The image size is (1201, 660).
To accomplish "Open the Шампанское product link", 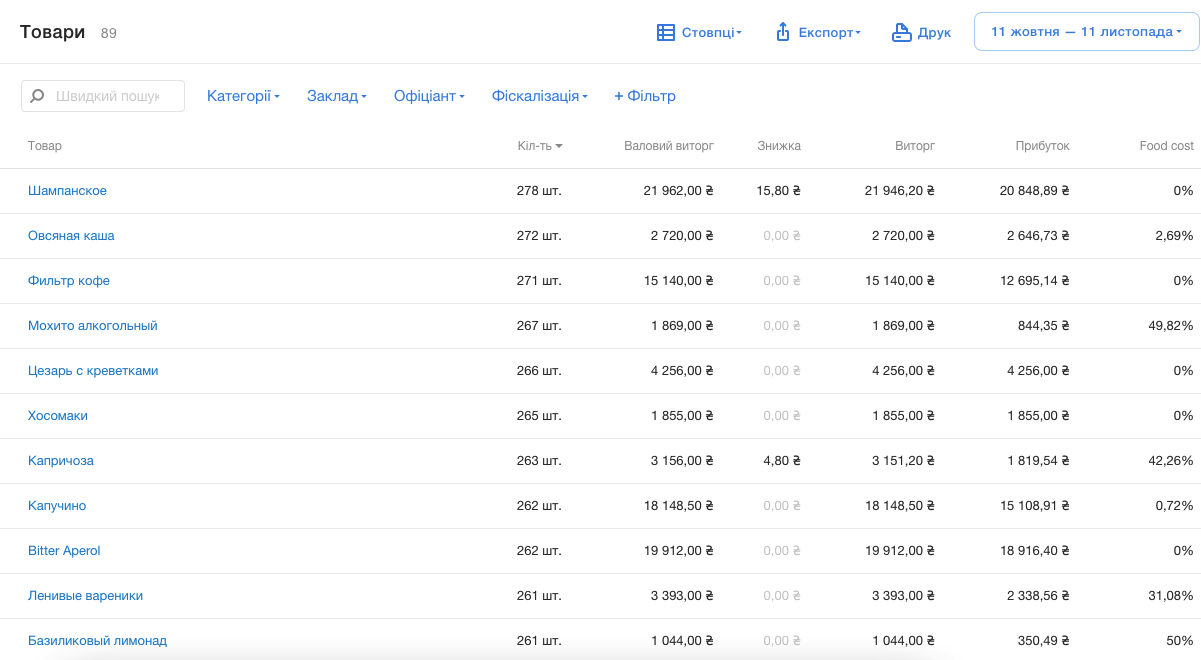I will tap(67, 191).
